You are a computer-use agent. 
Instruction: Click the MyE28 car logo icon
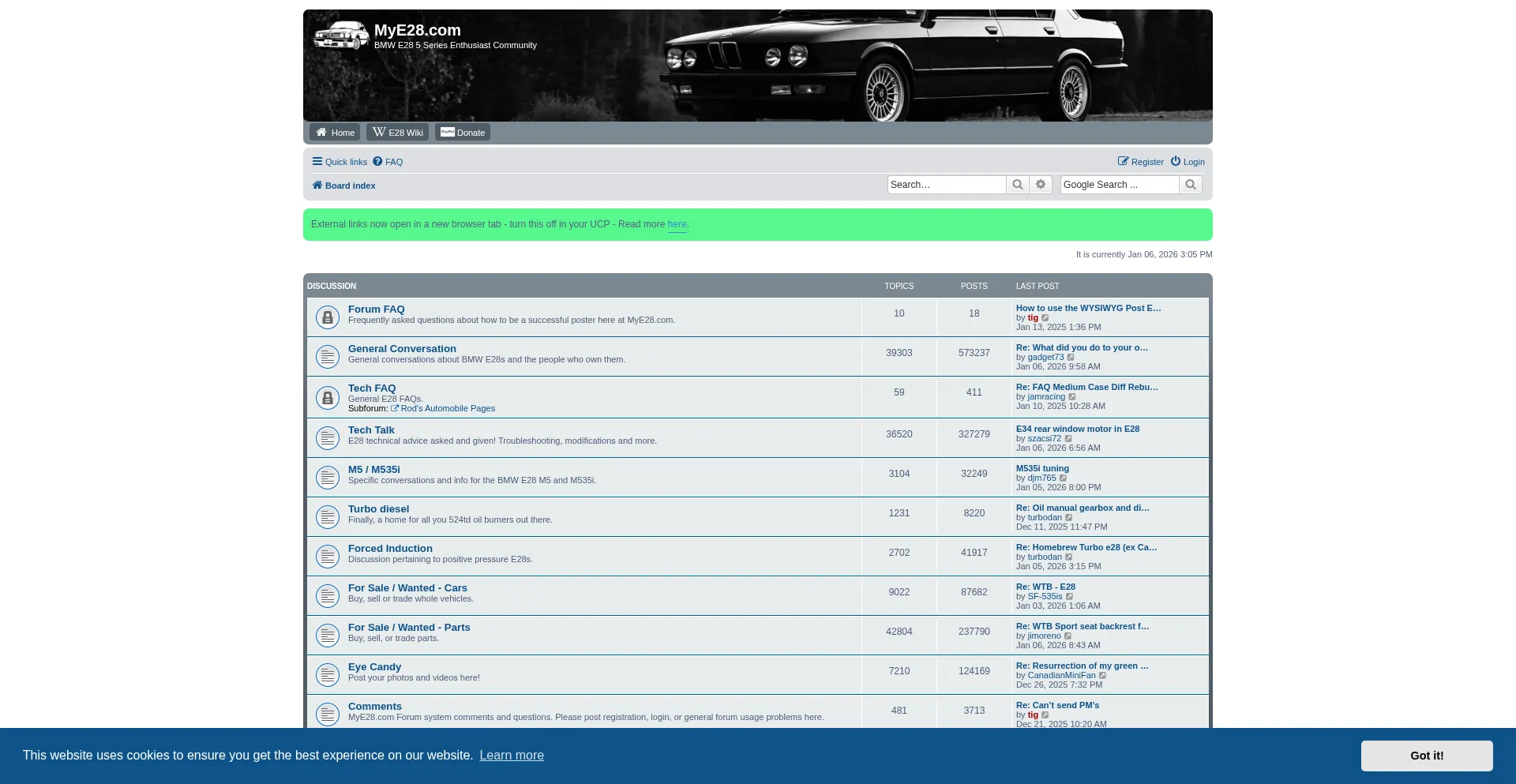[x=340, y=36]
